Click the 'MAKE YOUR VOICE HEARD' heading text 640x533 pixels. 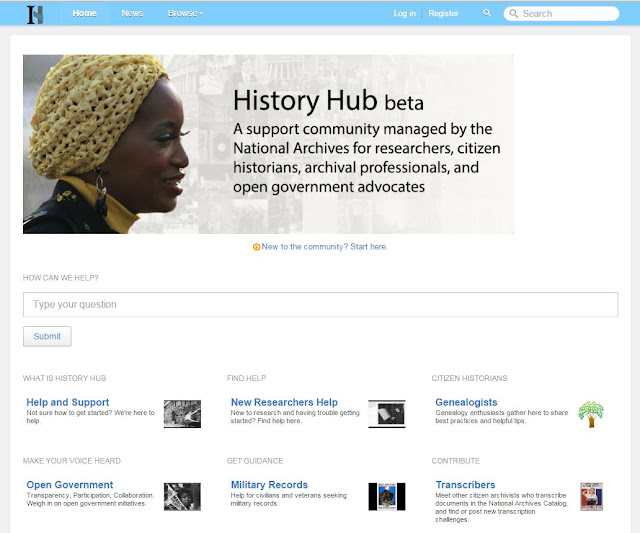(72, 461)
